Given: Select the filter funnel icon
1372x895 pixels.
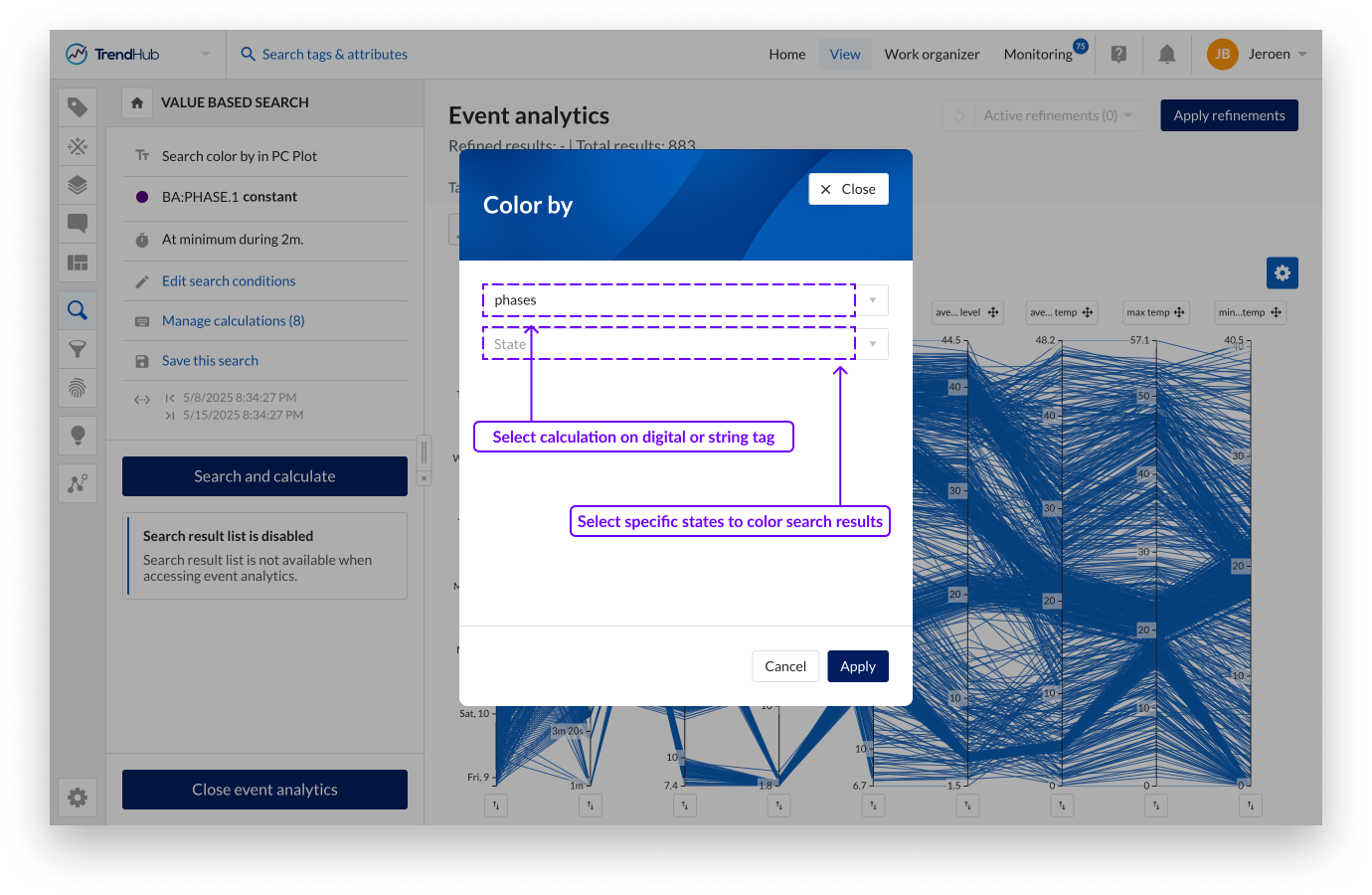Looking at the screenshot, I should pyautogui.click(x=78, y=349).
